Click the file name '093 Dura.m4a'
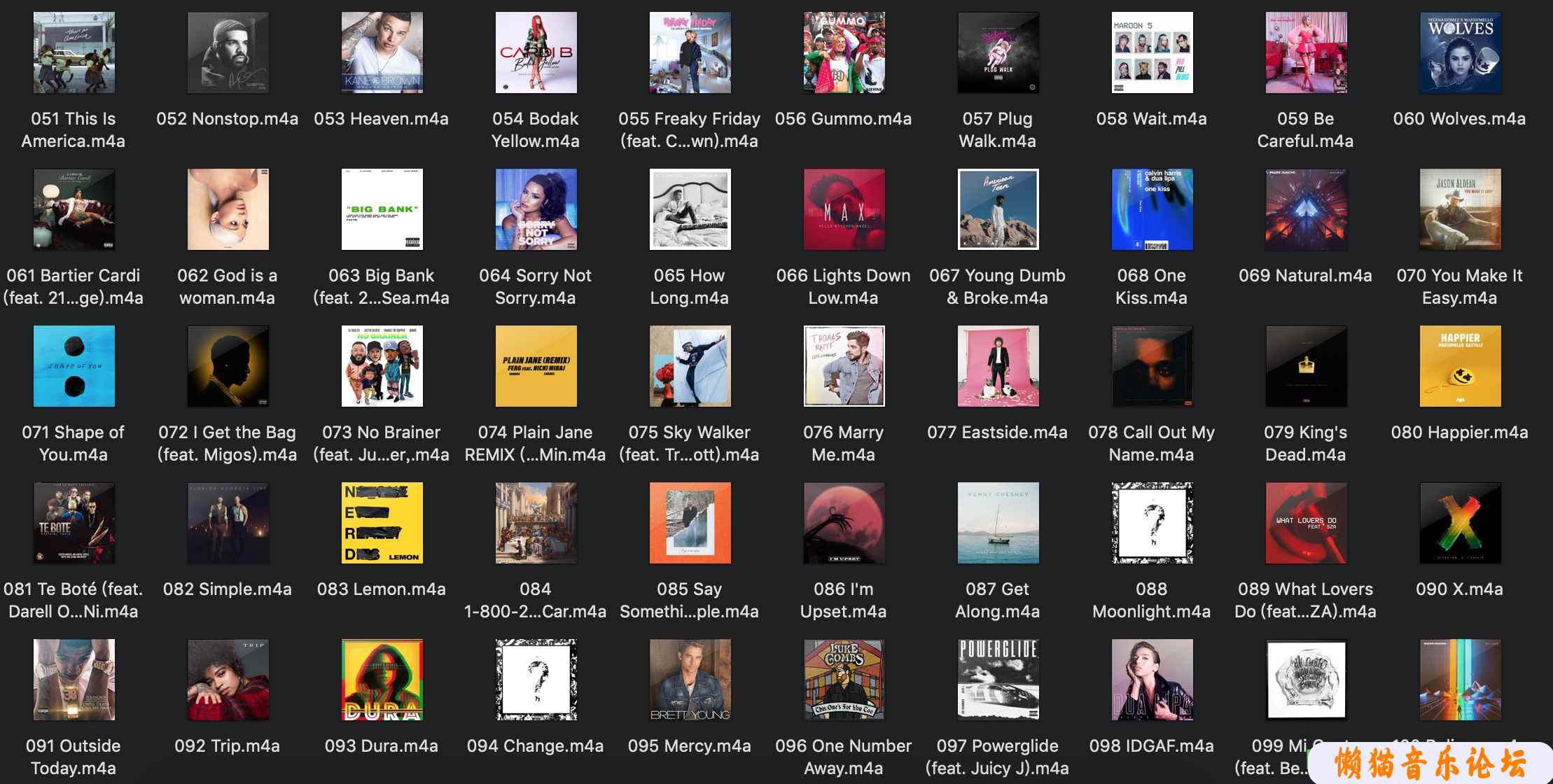Screen dimensions: 1553x784 (382, 746)
